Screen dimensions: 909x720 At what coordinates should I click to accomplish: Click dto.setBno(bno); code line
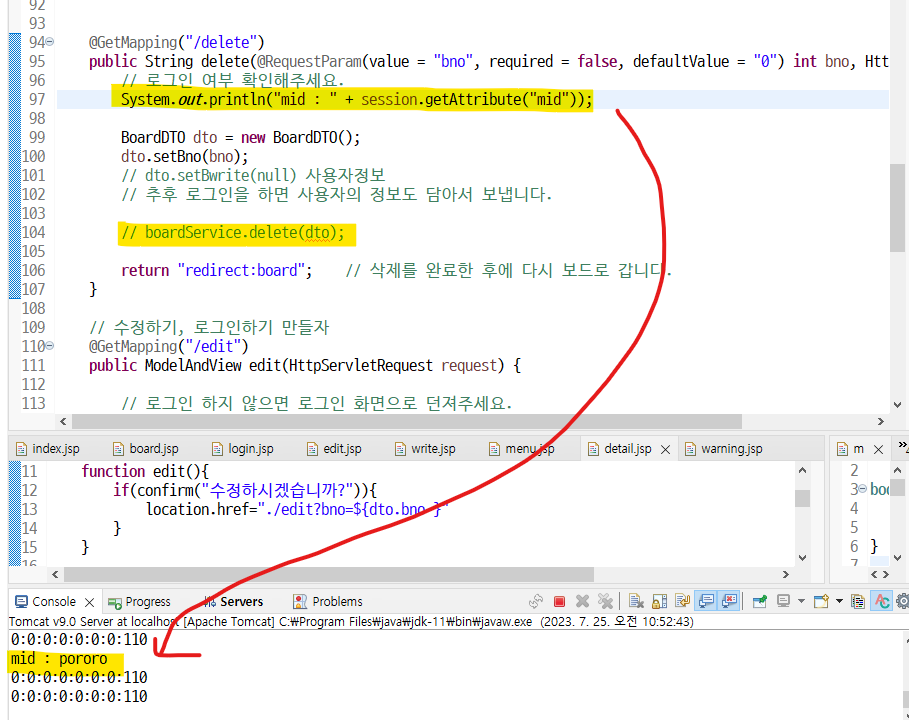[184, 157]
